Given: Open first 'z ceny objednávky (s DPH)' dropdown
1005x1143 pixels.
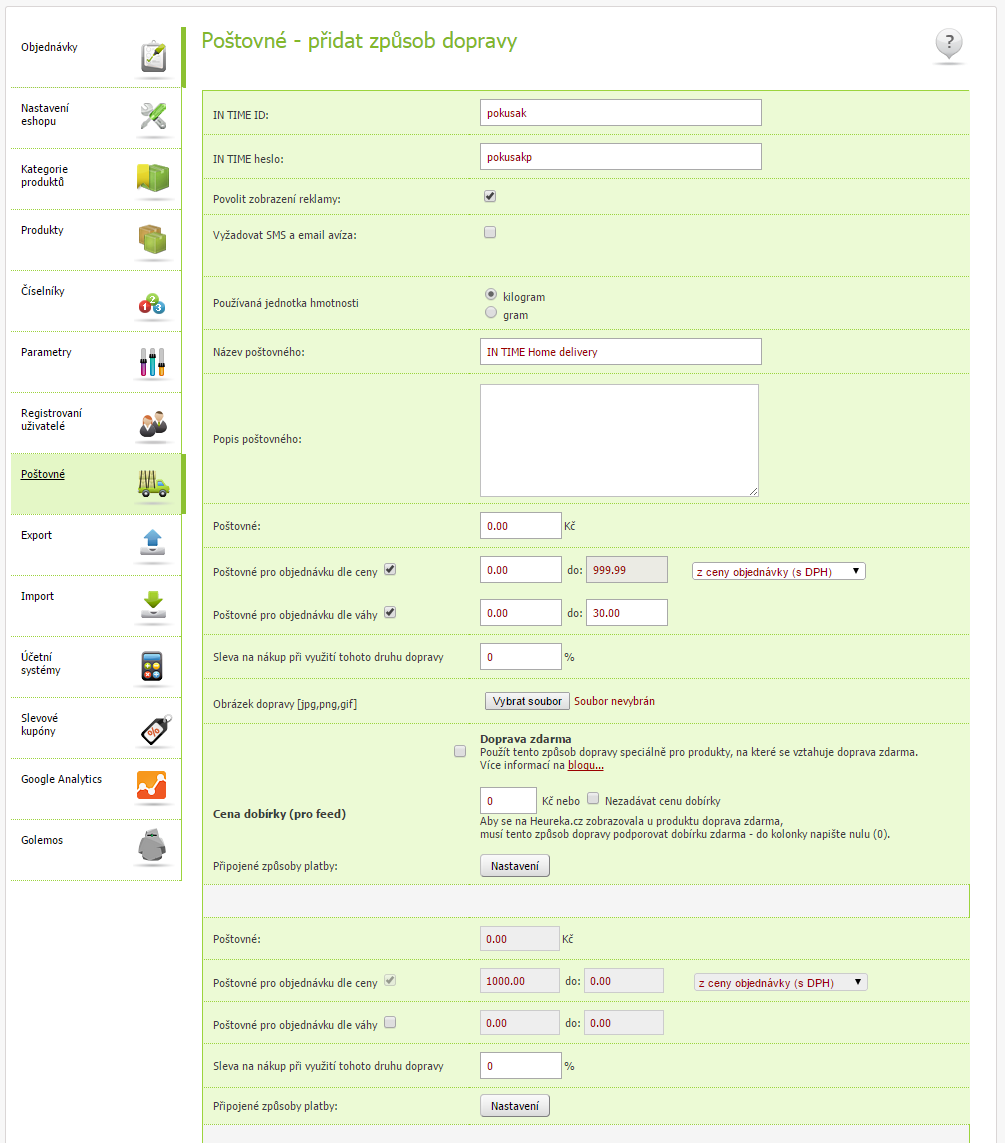Looking at the screenshot, I should click(x=778, y=572).
